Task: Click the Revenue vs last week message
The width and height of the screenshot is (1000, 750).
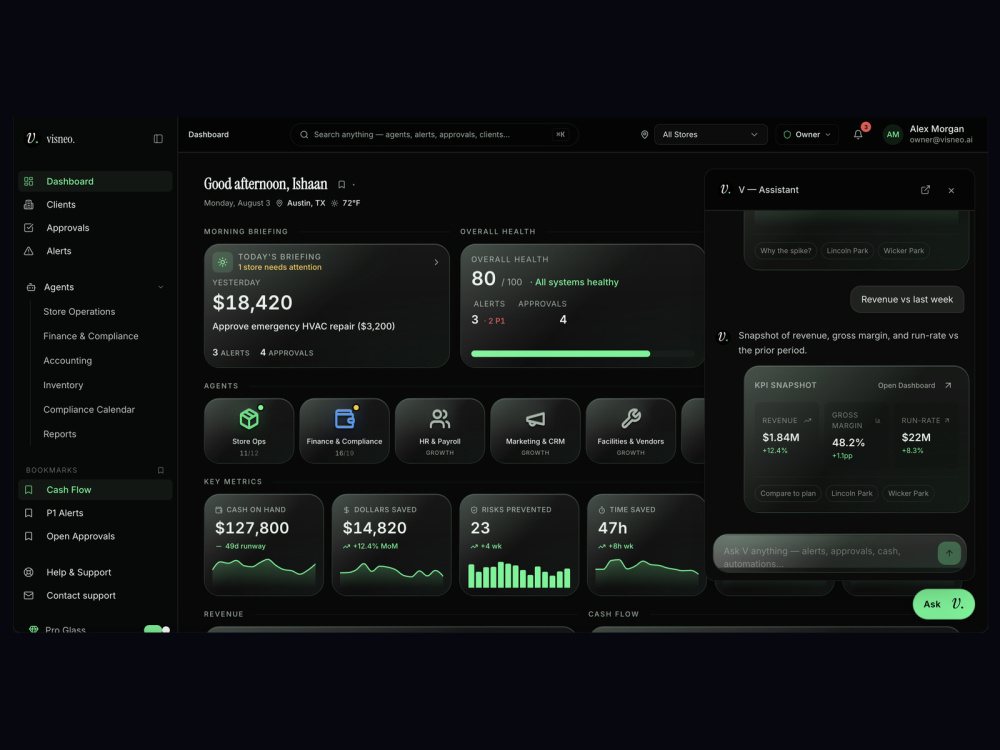Action: [907, 300]
